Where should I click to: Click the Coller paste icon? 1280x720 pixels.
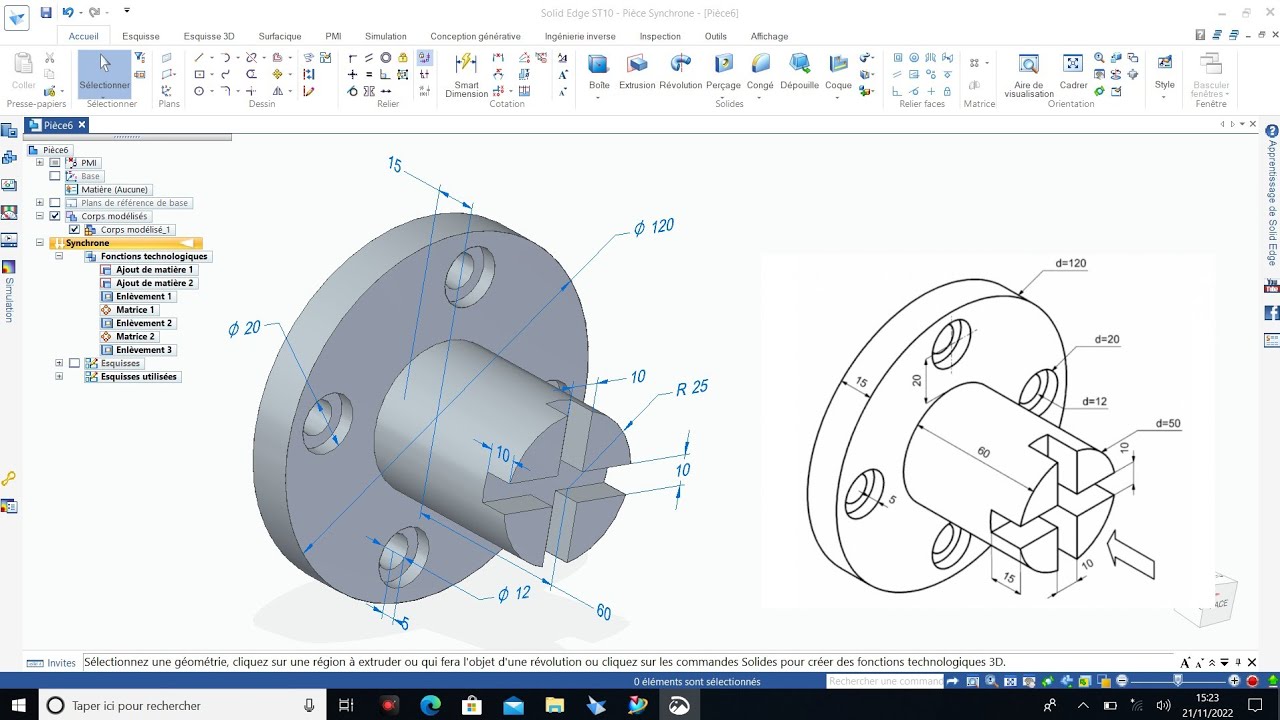24,70
